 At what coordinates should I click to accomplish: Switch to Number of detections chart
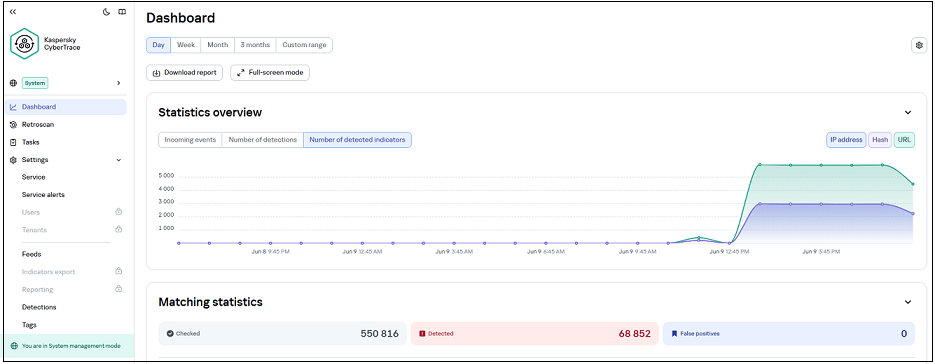coord(263,140)
